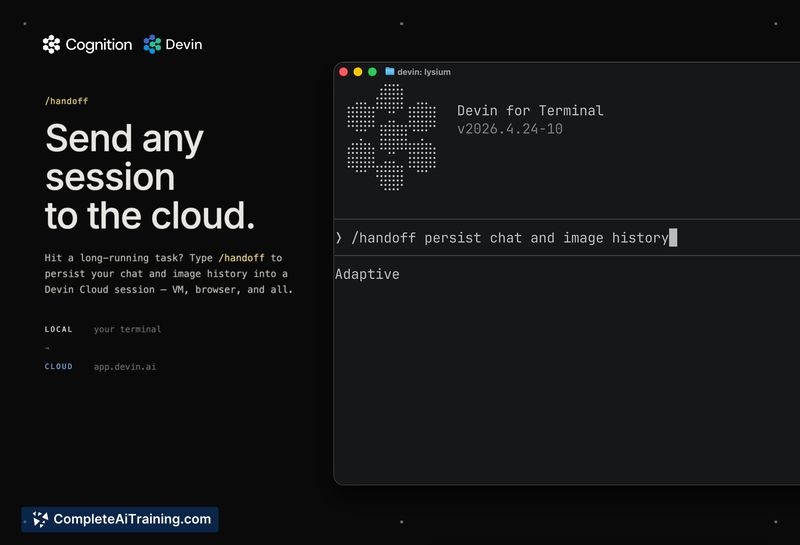Click 'to the cloud.' headline line

(149, 215)
